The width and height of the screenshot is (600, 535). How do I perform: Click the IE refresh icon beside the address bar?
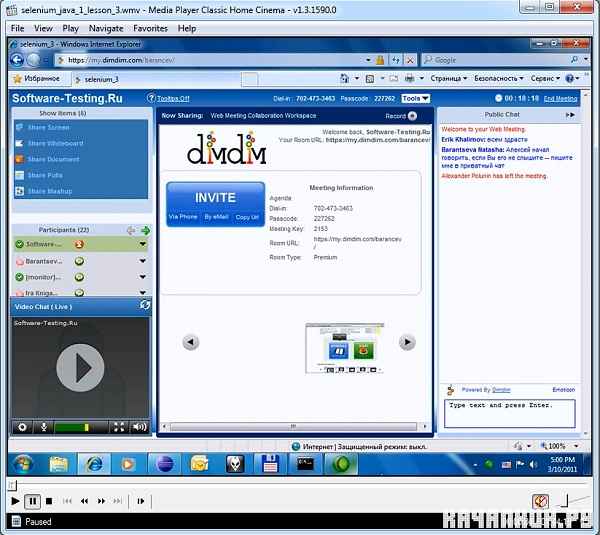point(396,60)
